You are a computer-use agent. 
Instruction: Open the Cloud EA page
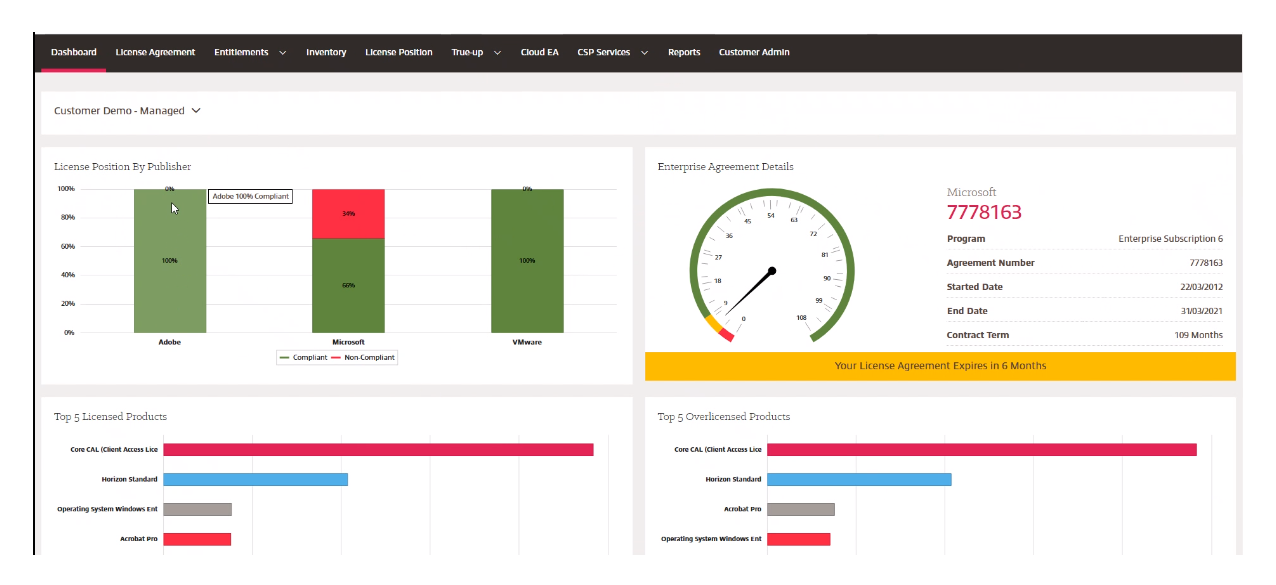539,52
